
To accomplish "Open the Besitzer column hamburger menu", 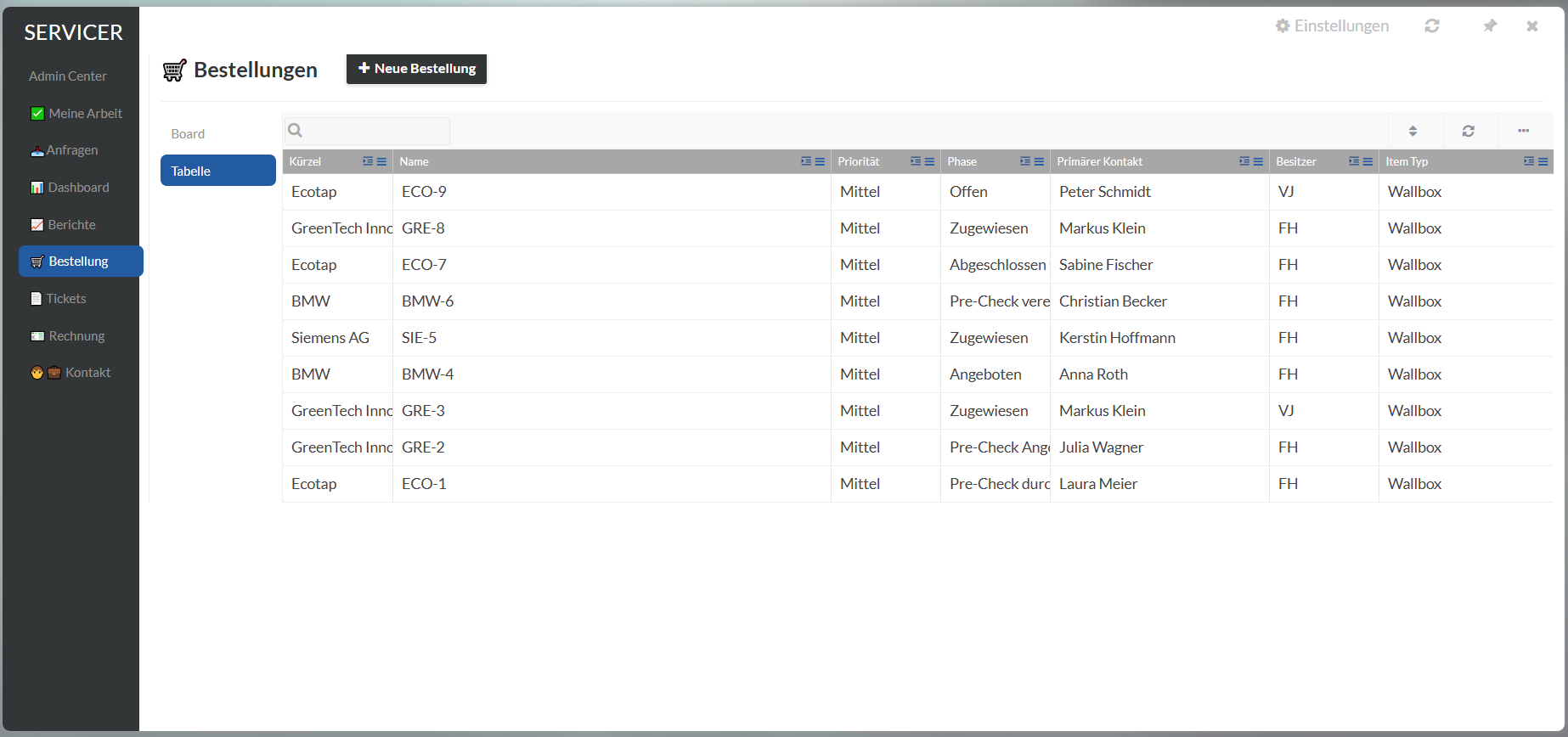I will pos(1368,161).
